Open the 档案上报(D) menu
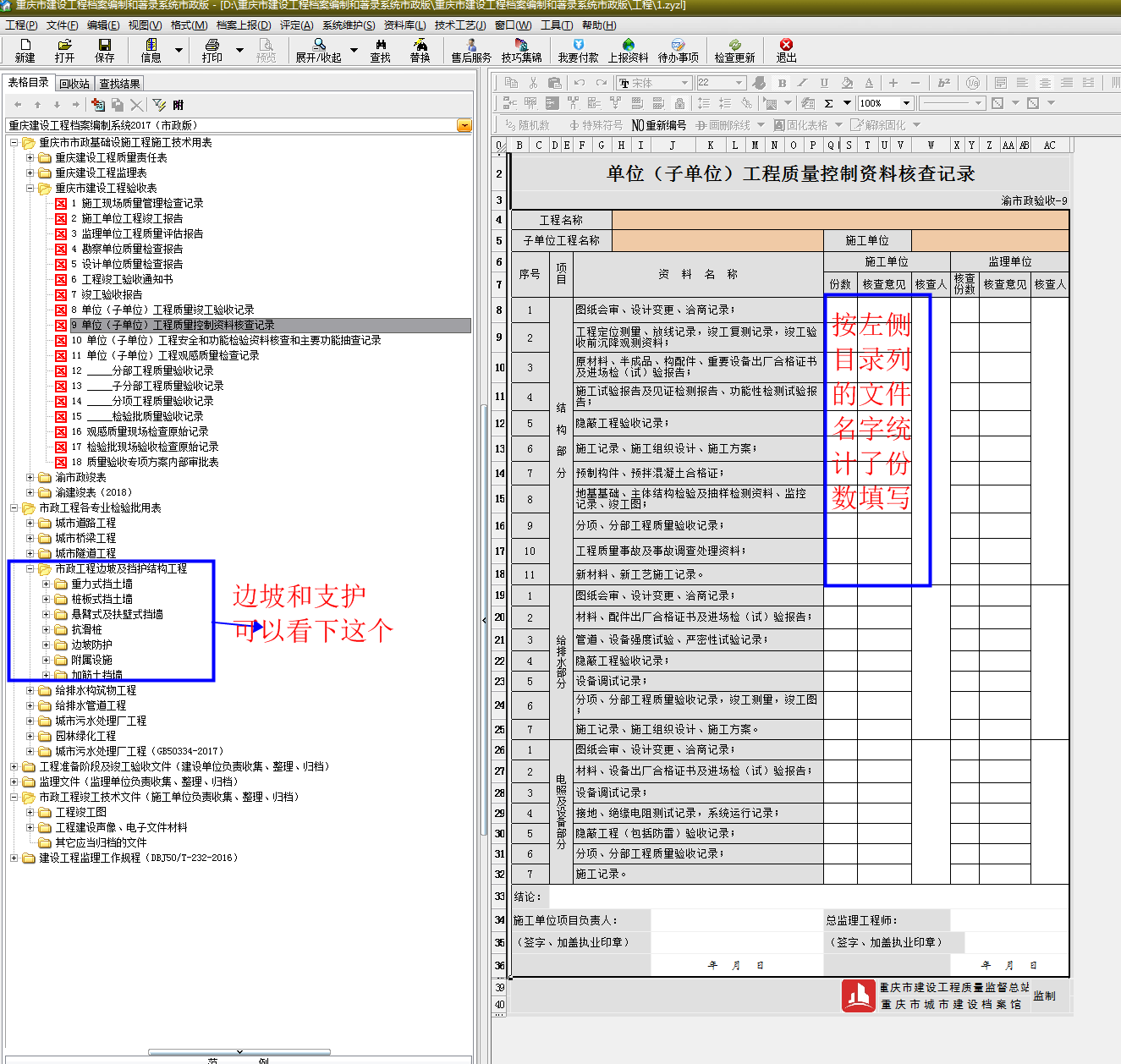Screen dimensions: 1121x1064 click(244, 25)
